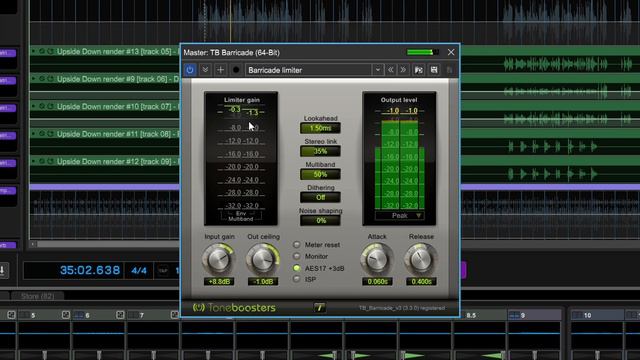
Task: Select the Upside Down render #11 track item
Action: [x=105, y=134]
